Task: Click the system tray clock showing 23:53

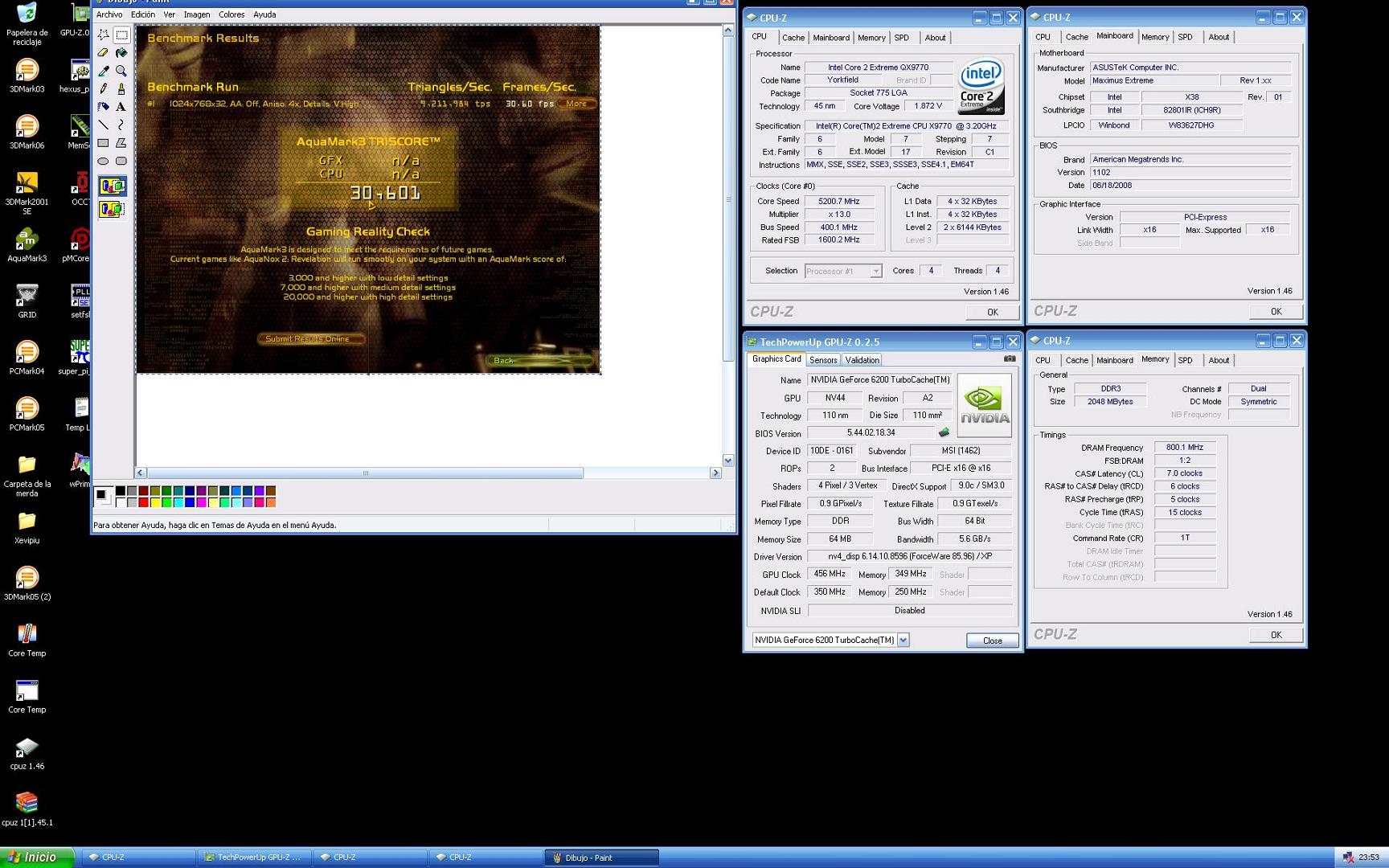Action: 1369,858
